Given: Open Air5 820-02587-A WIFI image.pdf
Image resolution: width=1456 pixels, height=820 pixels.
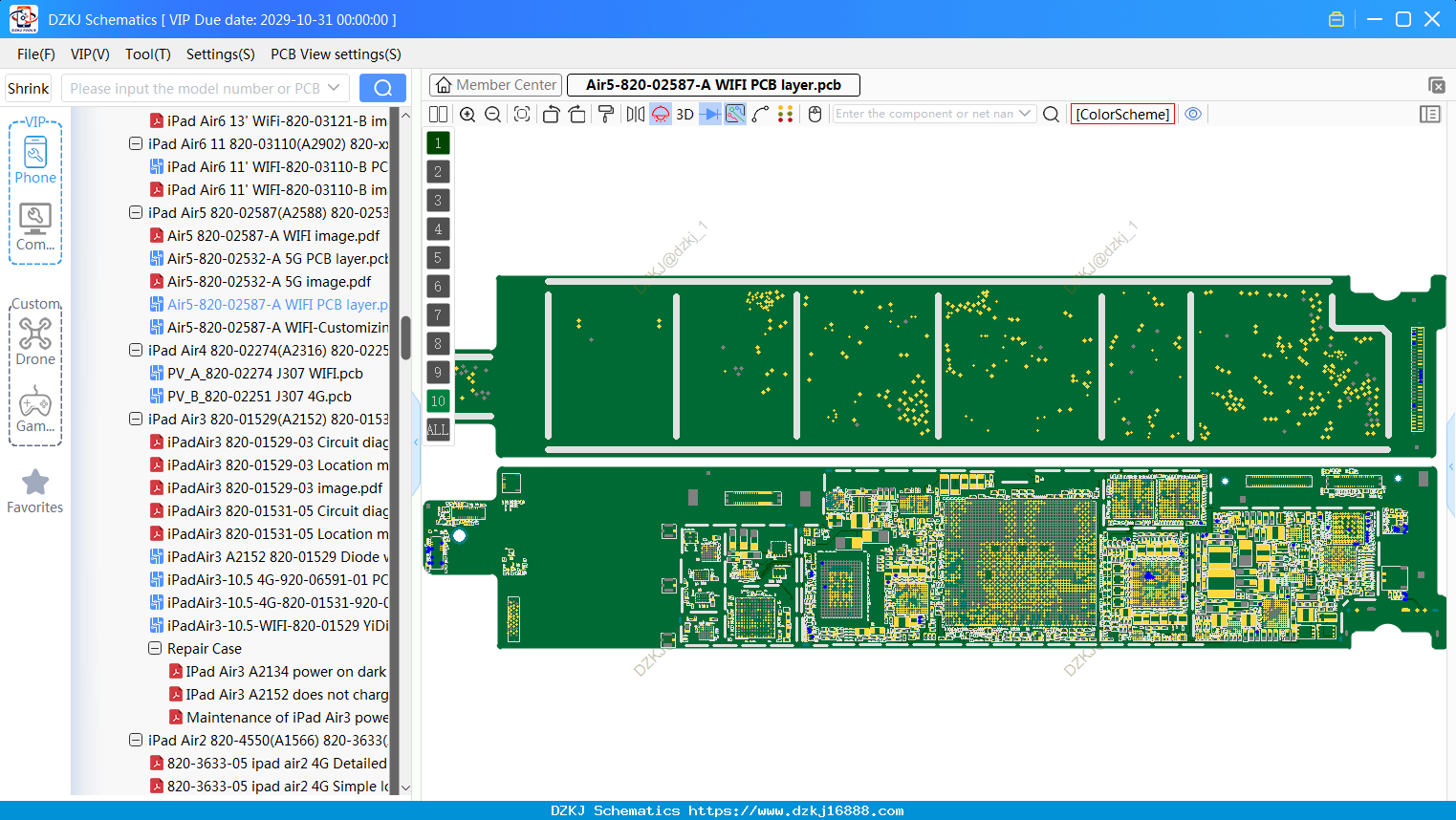Looking at the screenshot, I should pyautogui.click(x=273, y=235).
